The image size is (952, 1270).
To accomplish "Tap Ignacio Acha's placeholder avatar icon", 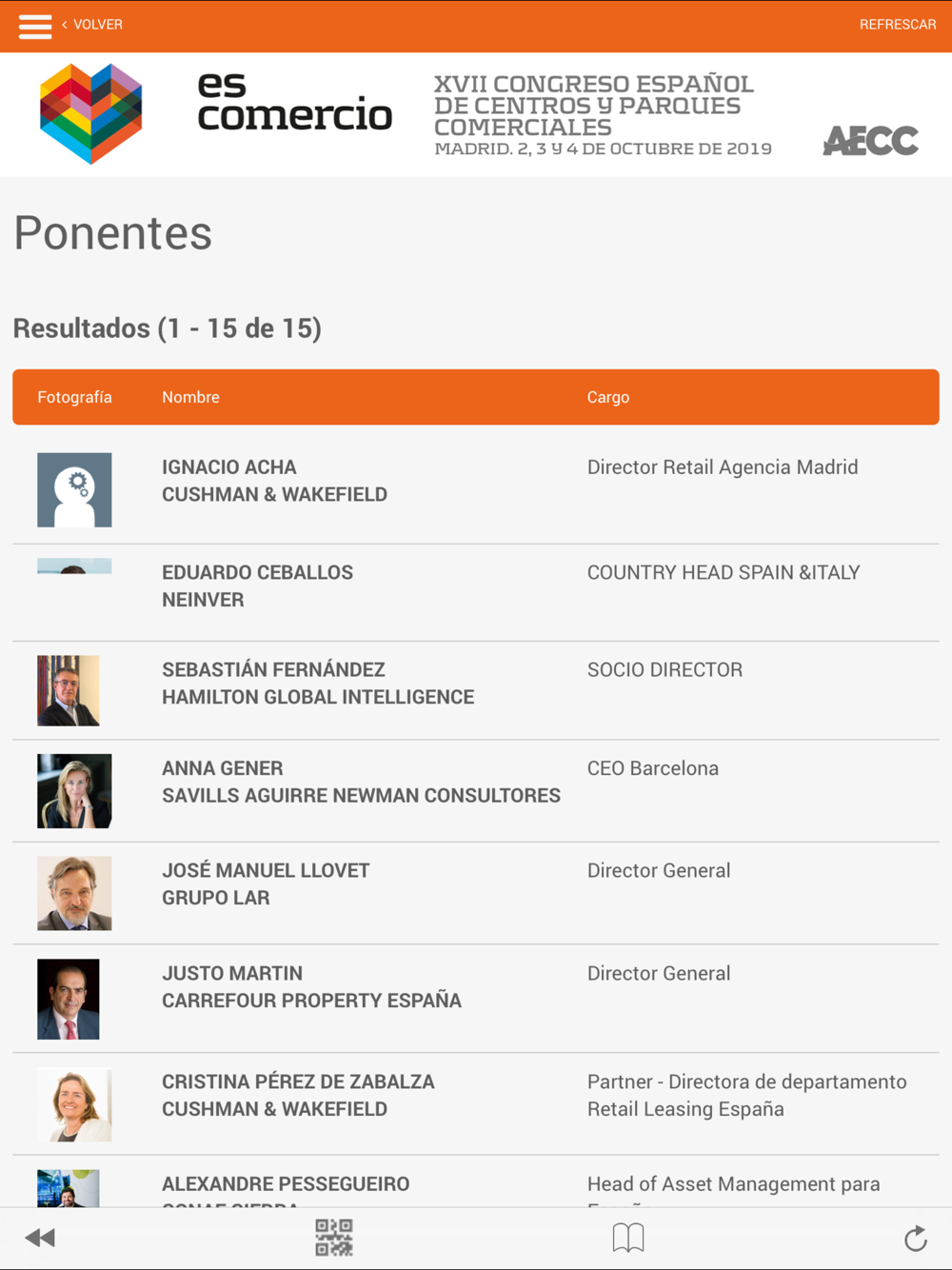I will point(74,490).
